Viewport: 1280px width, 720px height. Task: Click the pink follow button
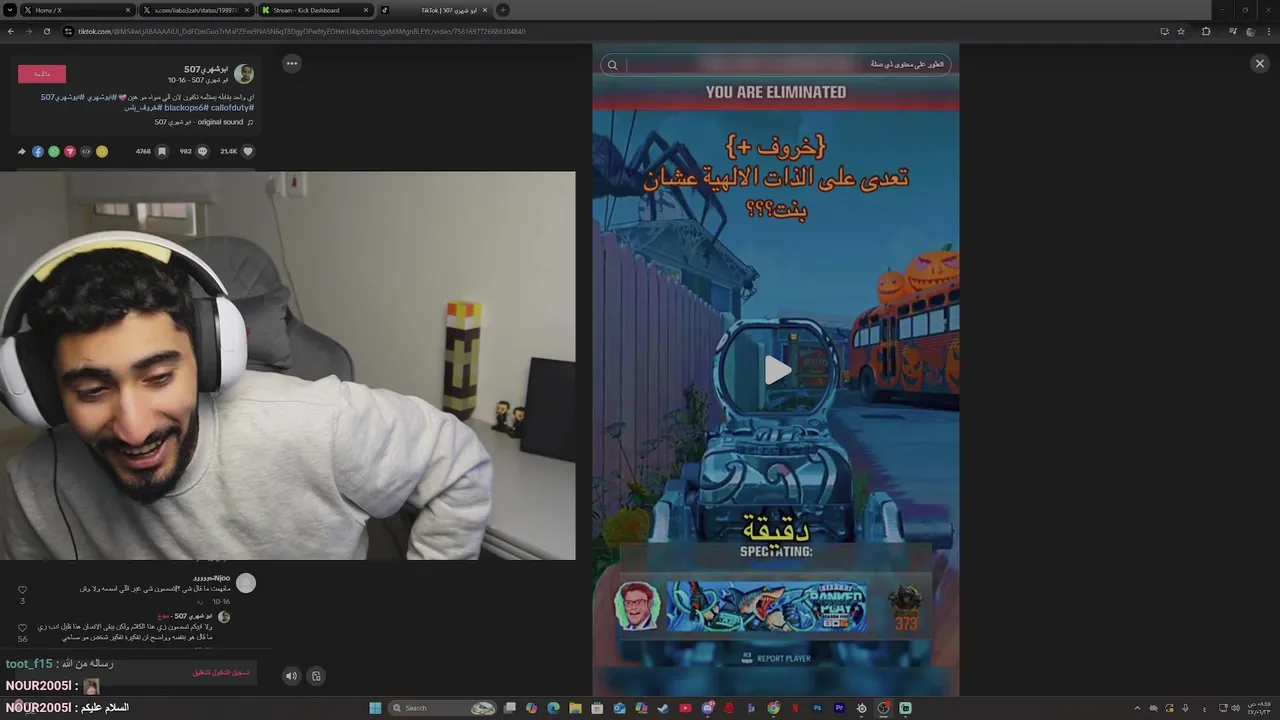pyautogui.click(x=42, y=73)
